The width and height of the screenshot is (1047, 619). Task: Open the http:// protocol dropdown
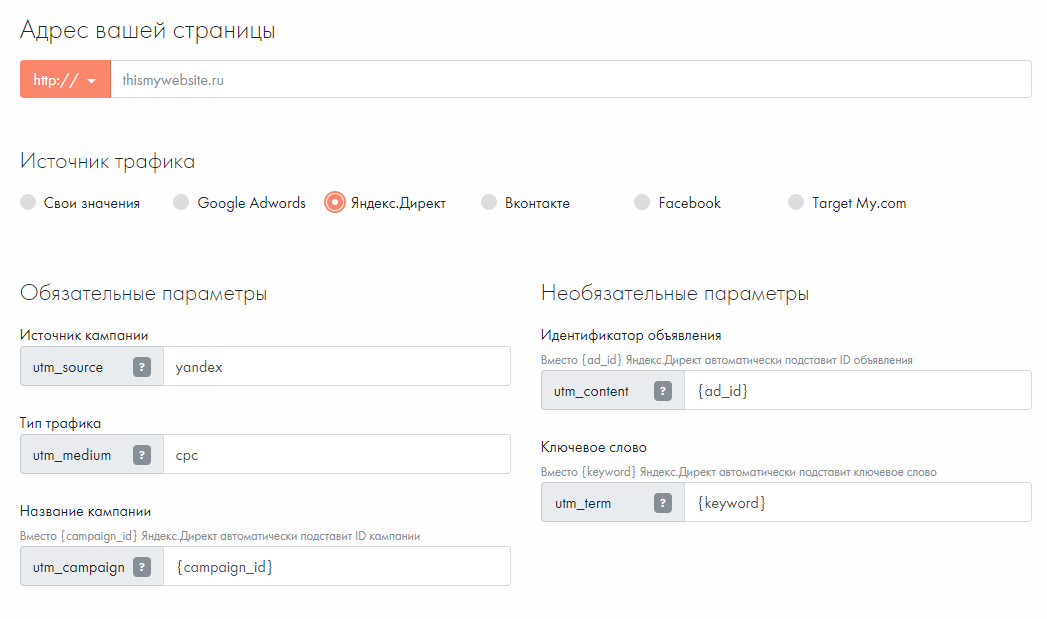pyautogui.click(x=65, y=79)
